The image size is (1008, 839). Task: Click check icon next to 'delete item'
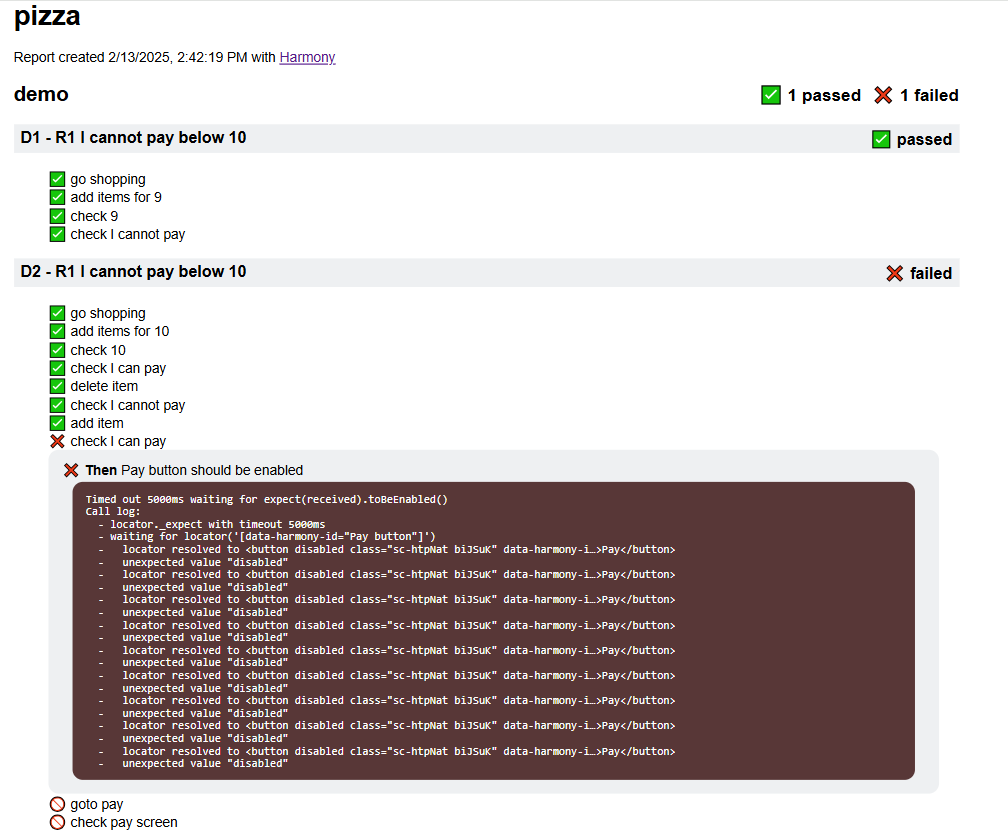[57, 386]
